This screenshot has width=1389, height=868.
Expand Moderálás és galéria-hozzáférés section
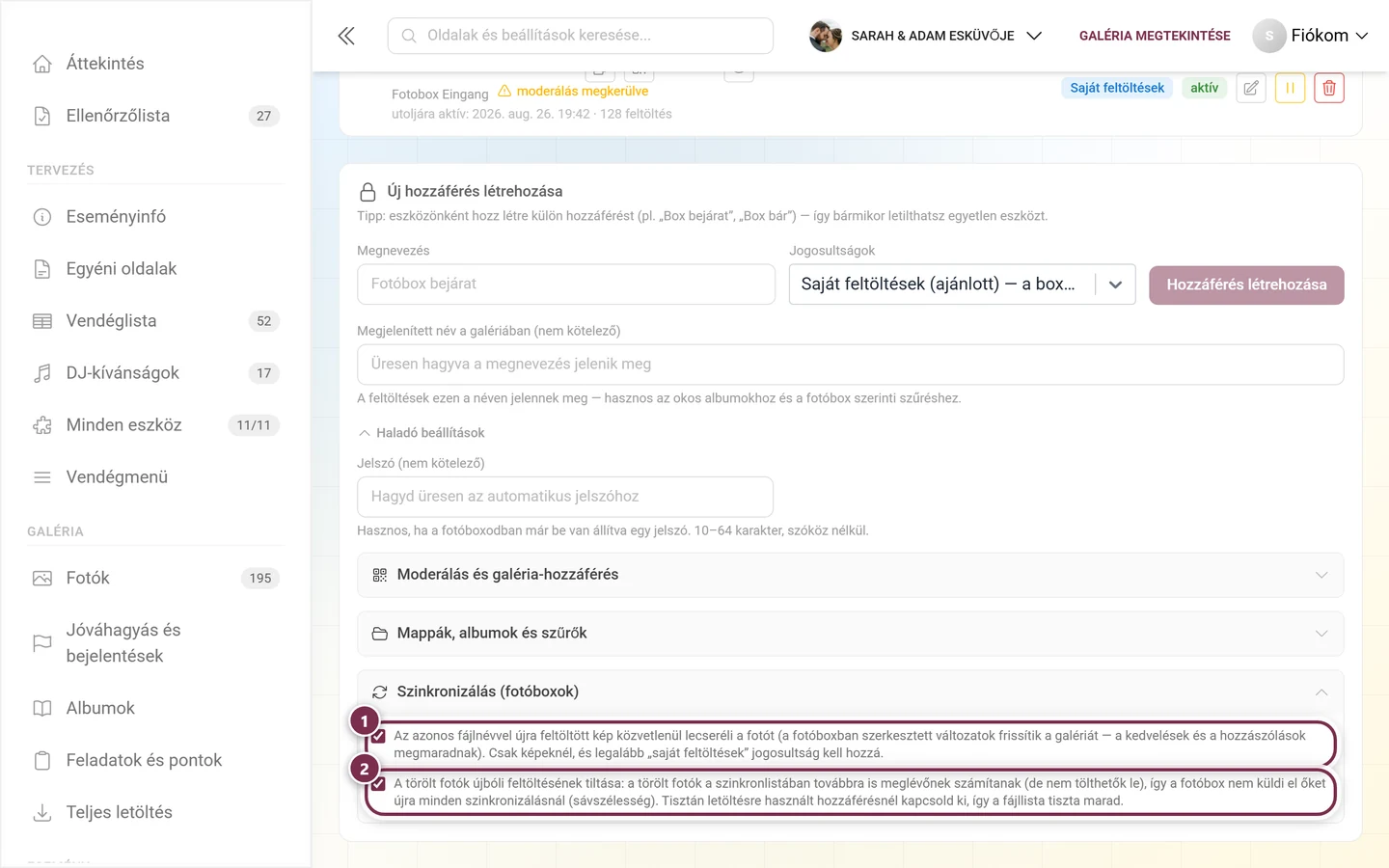pos(851,575)
